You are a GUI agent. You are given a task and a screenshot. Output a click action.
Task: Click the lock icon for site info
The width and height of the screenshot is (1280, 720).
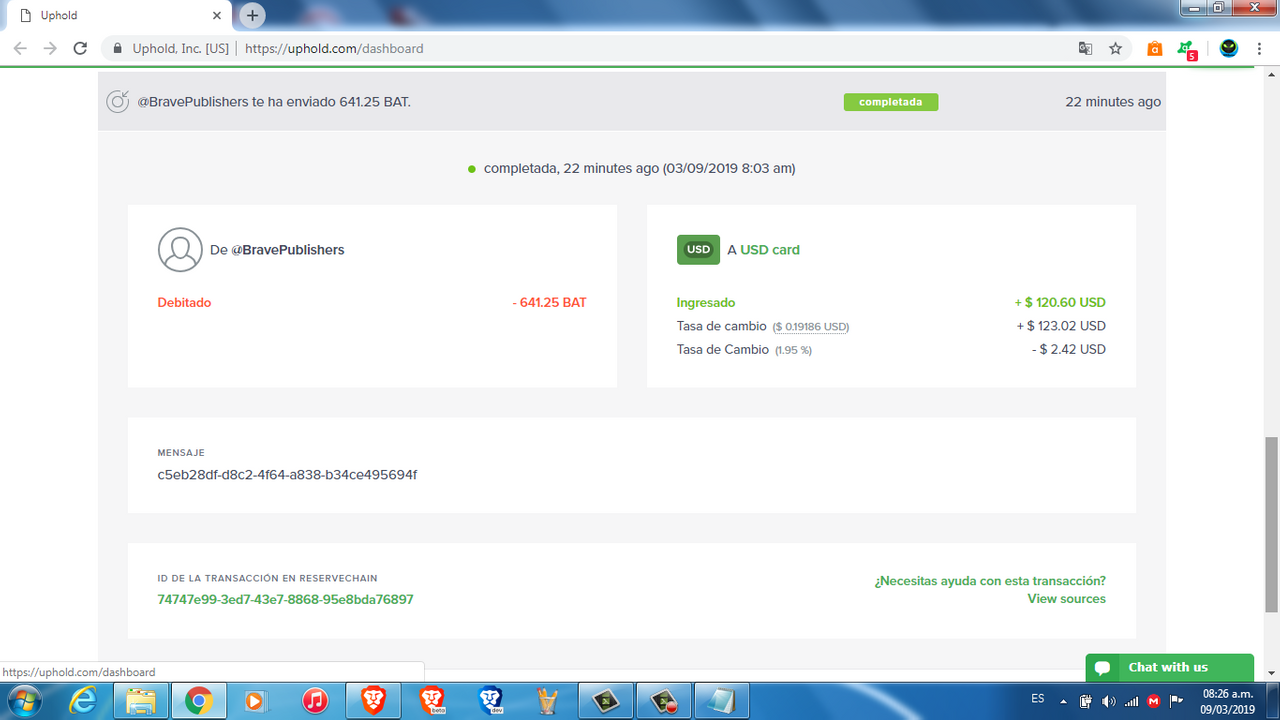tap(118, 48)
